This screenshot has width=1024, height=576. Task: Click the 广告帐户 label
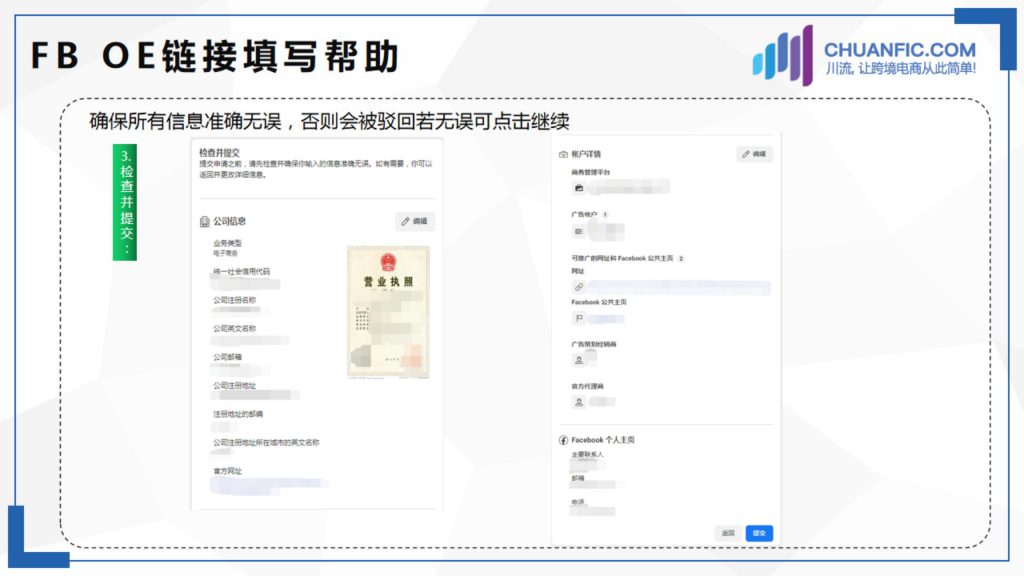[x=584, y=214]
